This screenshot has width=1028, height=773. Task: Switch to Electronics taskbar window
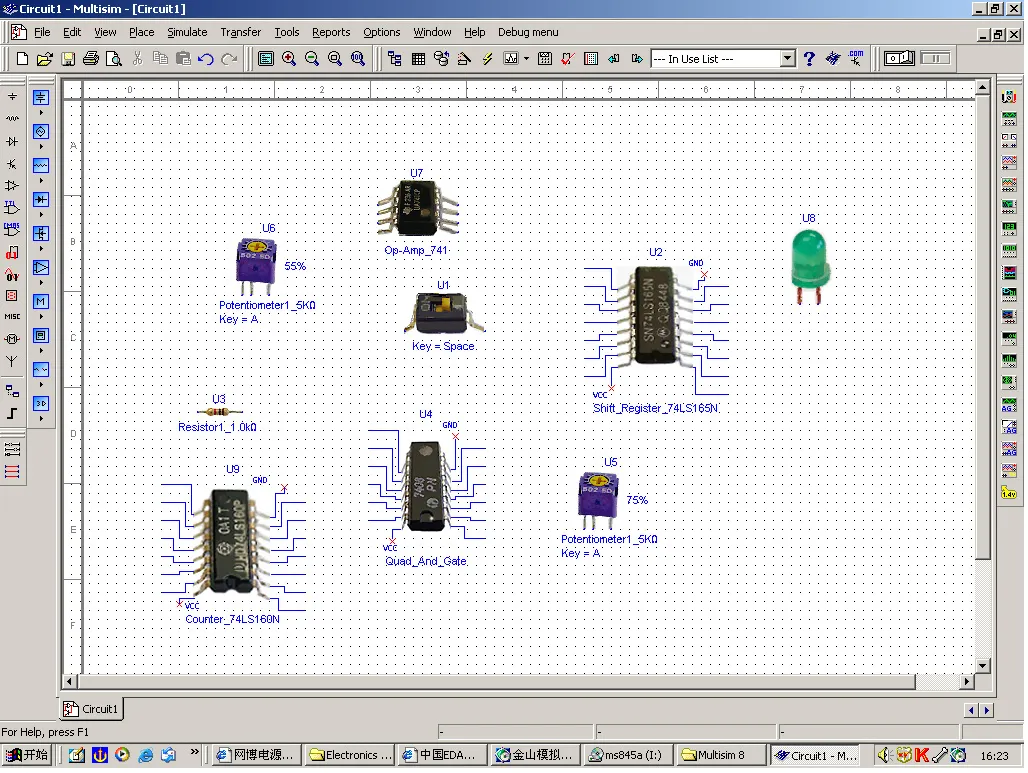(350, 755)
